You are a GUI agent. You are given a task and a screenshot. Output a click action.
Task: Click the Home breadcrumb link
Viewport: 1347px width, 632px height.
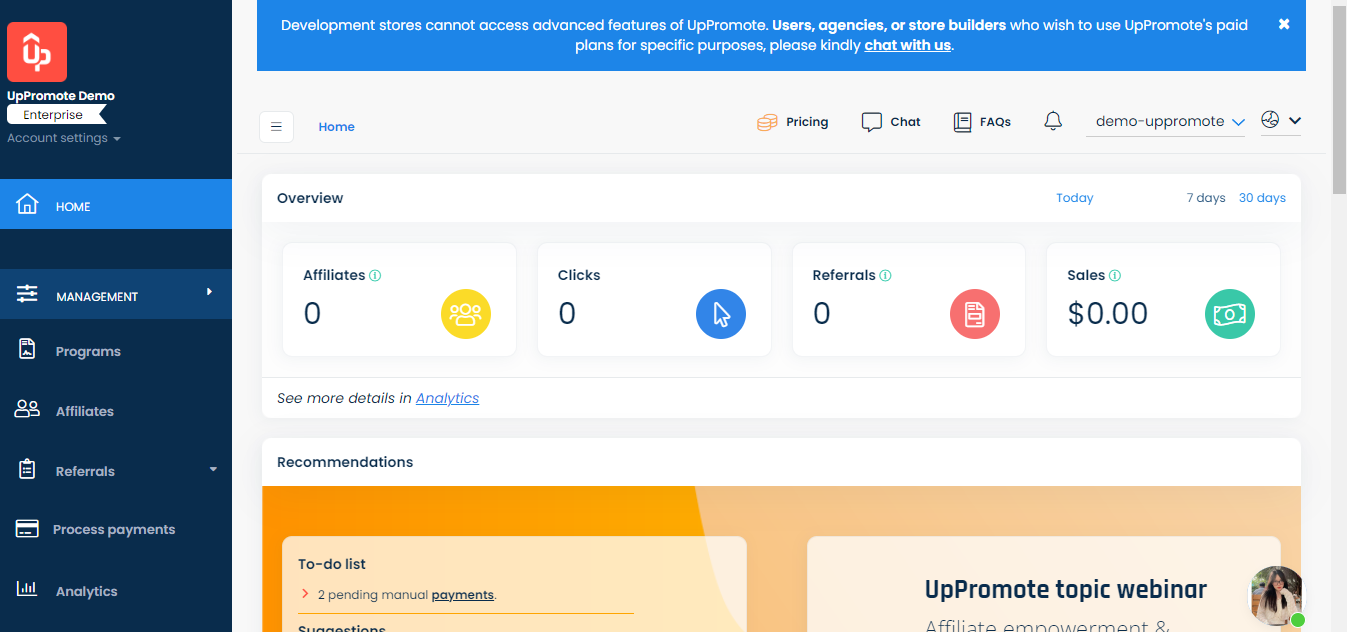[x=337, y=127]
